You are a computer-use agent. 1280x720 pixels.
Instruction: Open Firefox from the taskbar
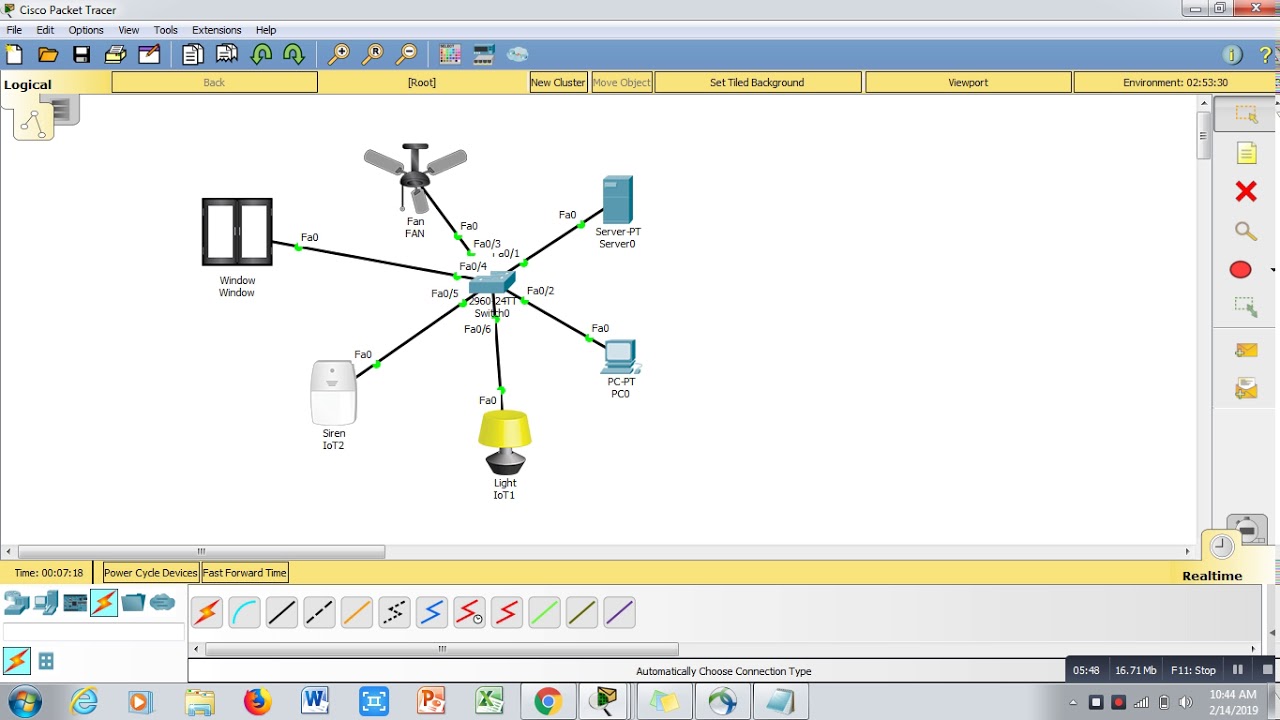(x=257, y=702)
